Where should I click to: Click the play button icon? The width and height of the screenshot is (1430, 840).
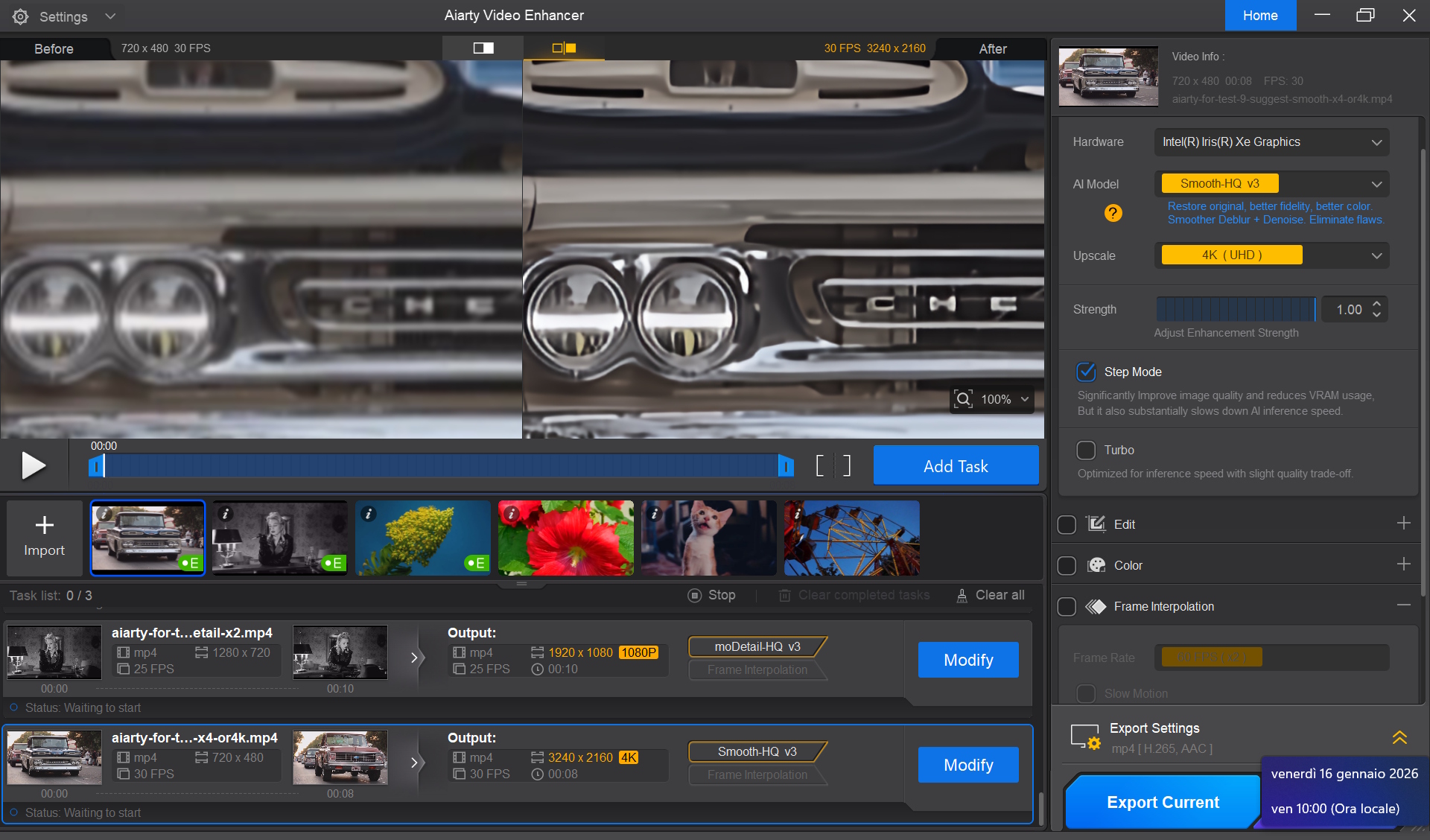pyautogui.click(x=34, y=466)
